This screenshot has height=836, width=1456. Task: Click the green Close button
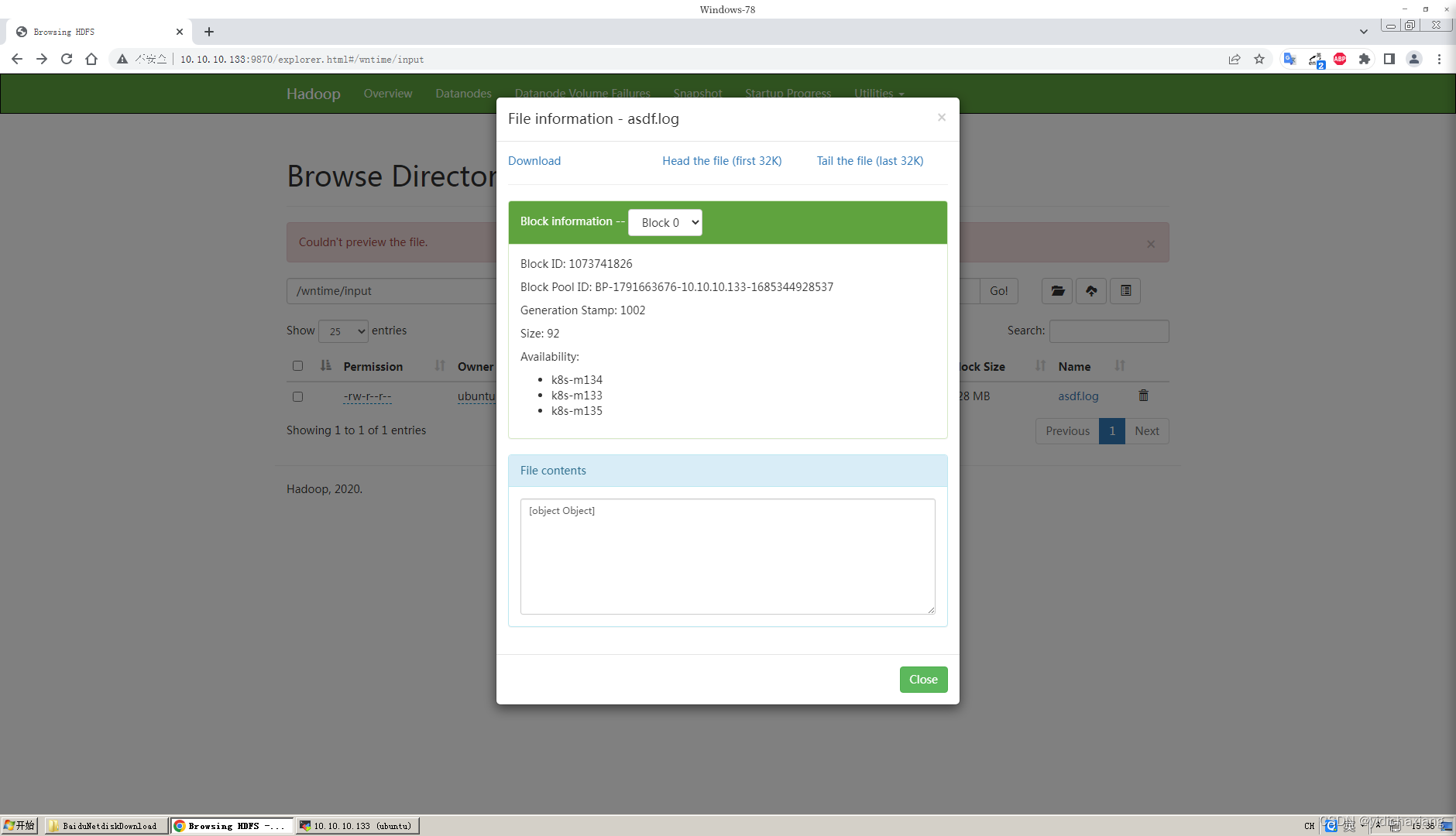coord(923,680)
